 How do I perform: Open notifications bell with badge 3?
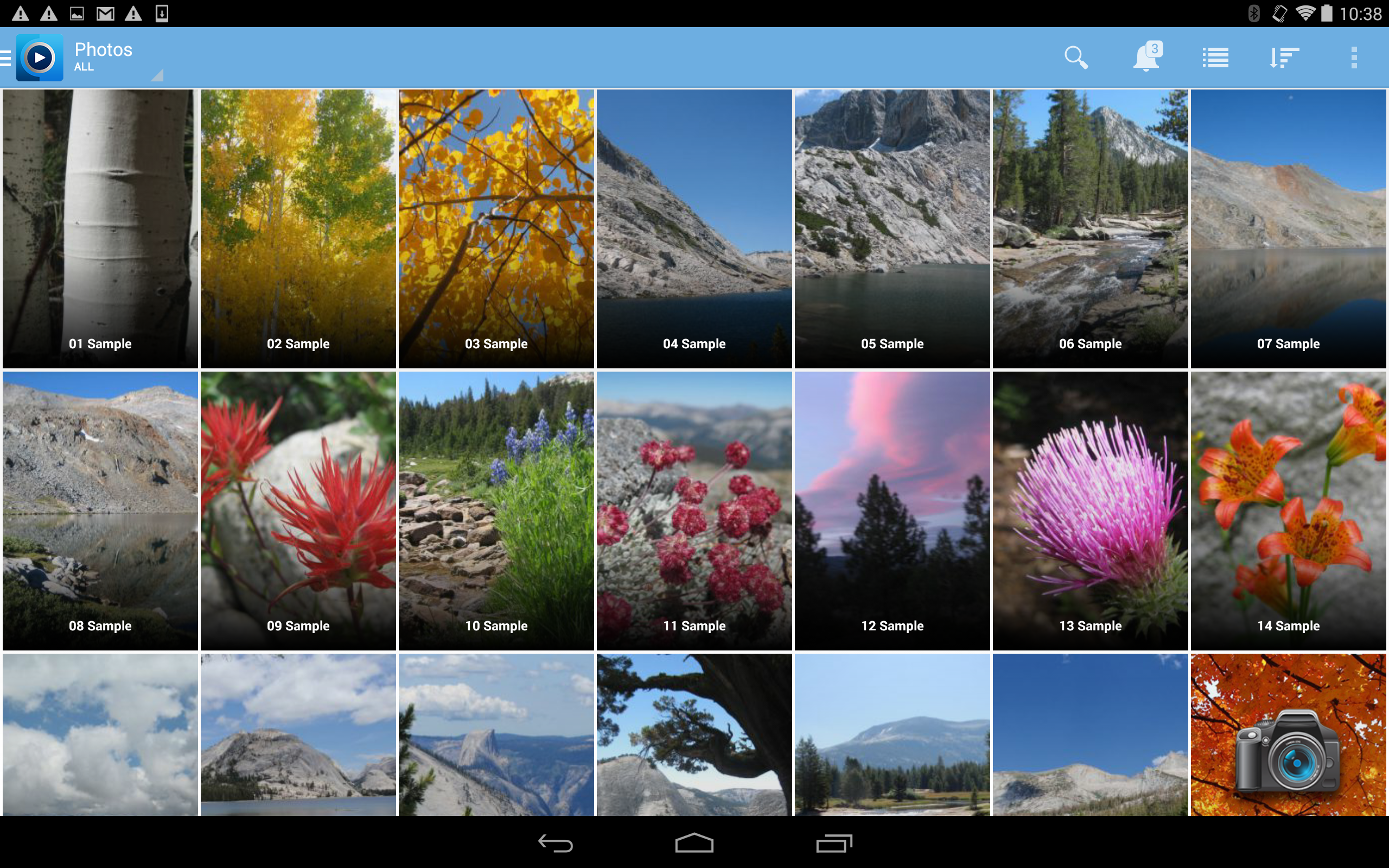1146,58
